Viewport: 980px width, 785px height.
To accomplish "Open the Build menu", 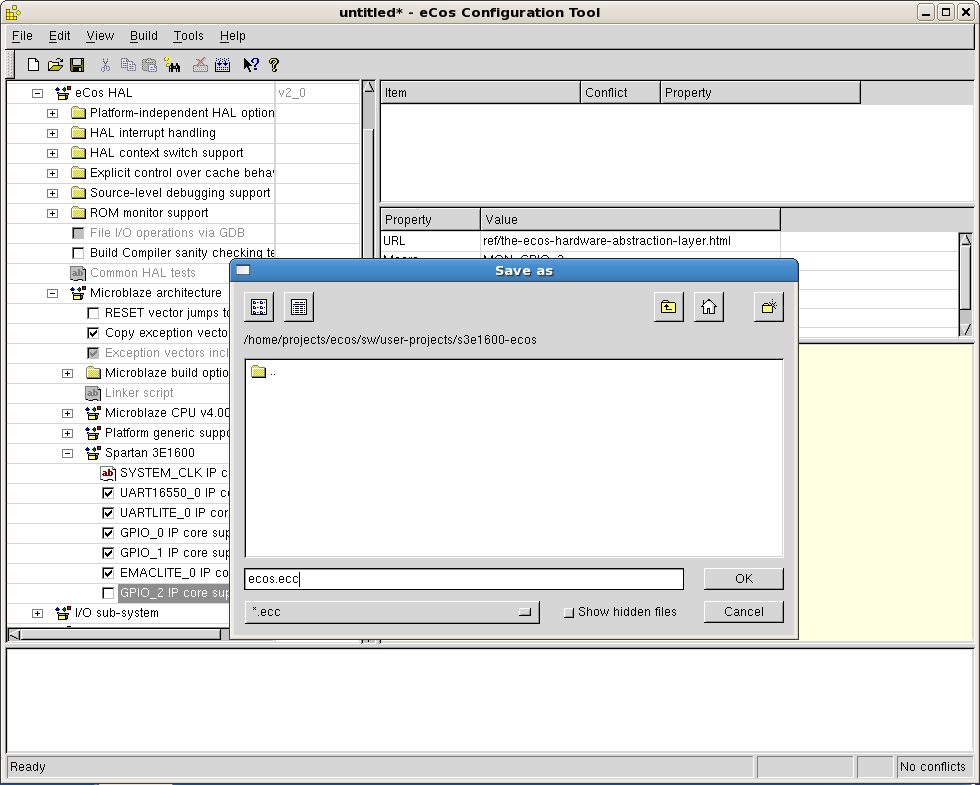I will tap(144, 36).
